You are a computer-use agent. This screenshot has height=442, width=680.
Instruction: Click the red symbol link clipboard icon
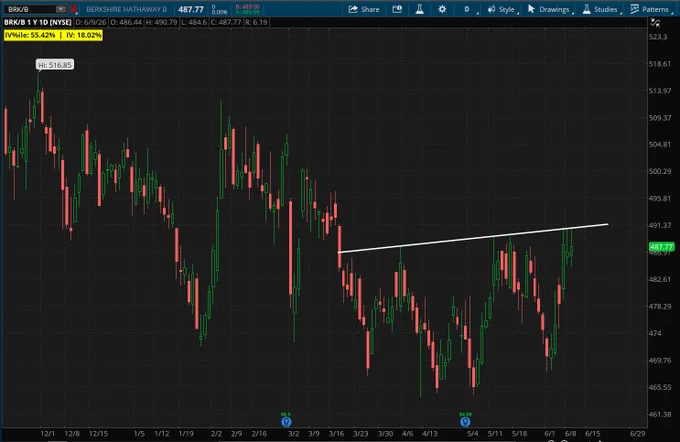73,9
